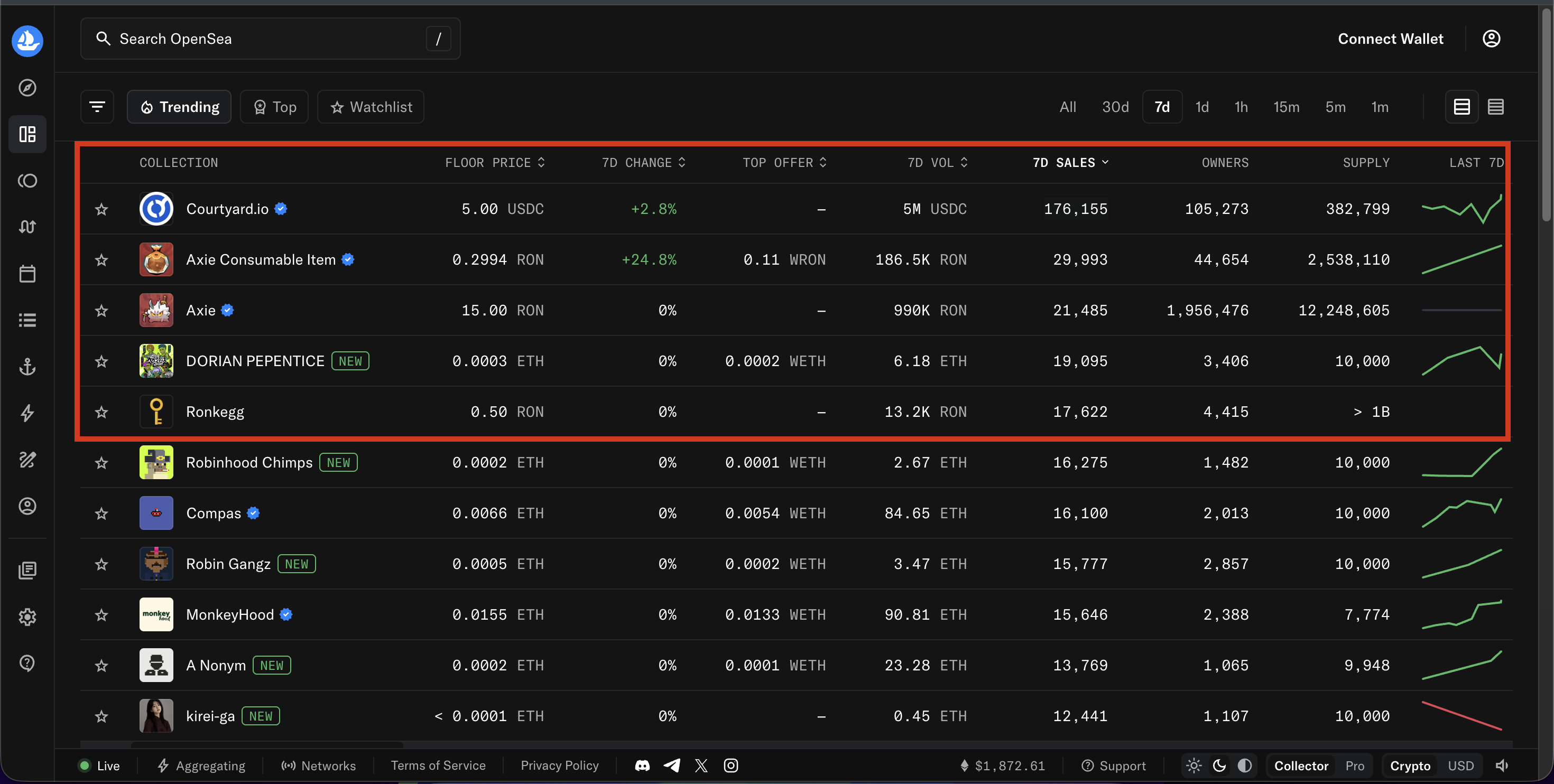This screenshot has height=784, width=1554.
Task: Open the Discover compass icon in sidebar
Action: click(27, 88)
